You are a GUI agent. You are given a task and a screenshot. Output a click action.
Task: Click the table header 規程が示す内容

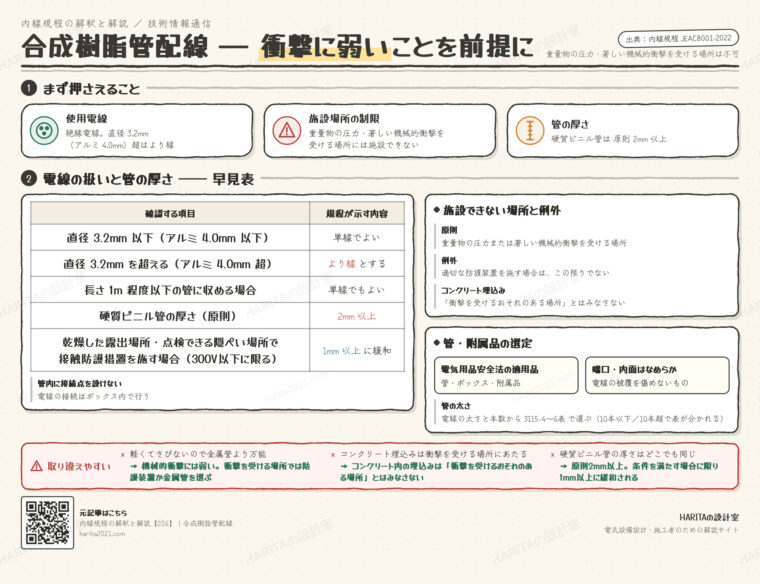357,213
